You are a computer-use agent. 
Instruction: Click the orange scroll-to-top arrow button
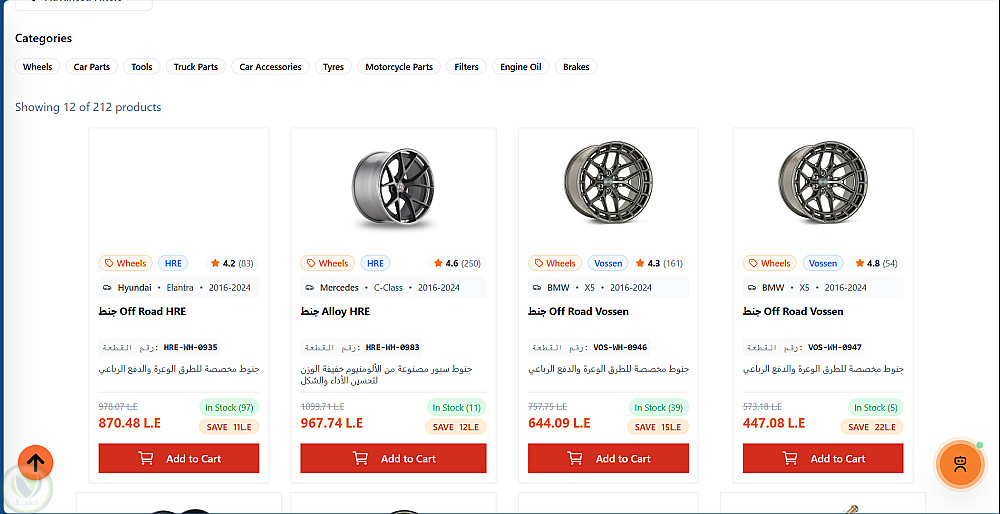click(36, 462)
